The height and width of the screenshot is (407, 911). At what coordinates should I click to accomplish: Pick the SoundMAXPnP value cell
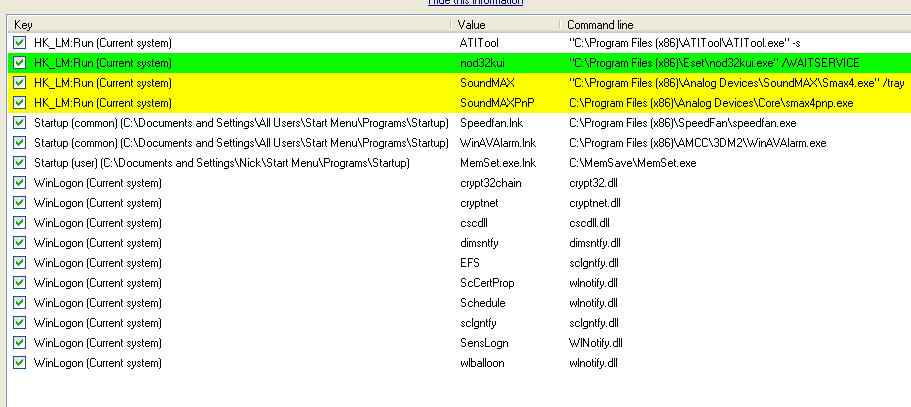(497, 103)
